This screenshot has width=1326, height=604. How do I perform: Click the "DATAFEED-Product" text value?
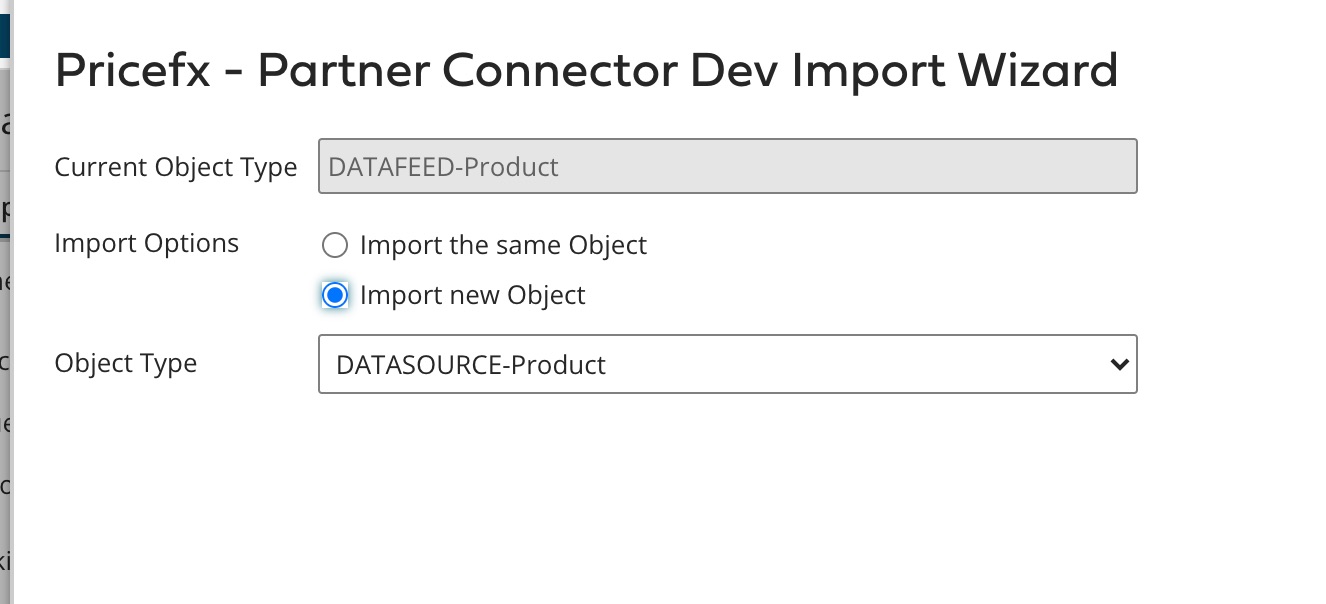443,167
